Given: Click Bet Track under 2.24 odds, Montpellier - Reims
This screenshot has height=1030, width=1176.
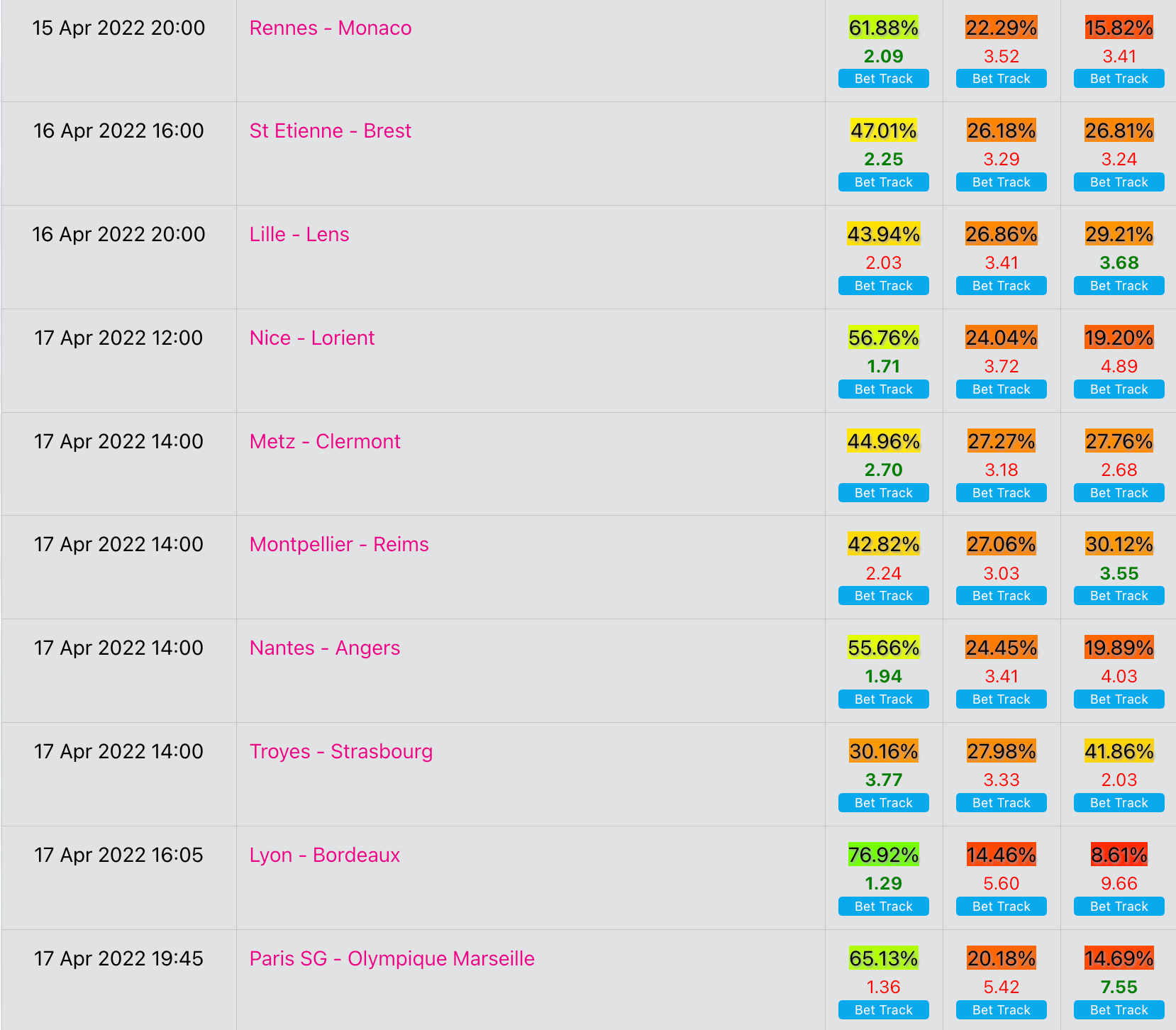Looking at the screenshot, I should 884,596.
